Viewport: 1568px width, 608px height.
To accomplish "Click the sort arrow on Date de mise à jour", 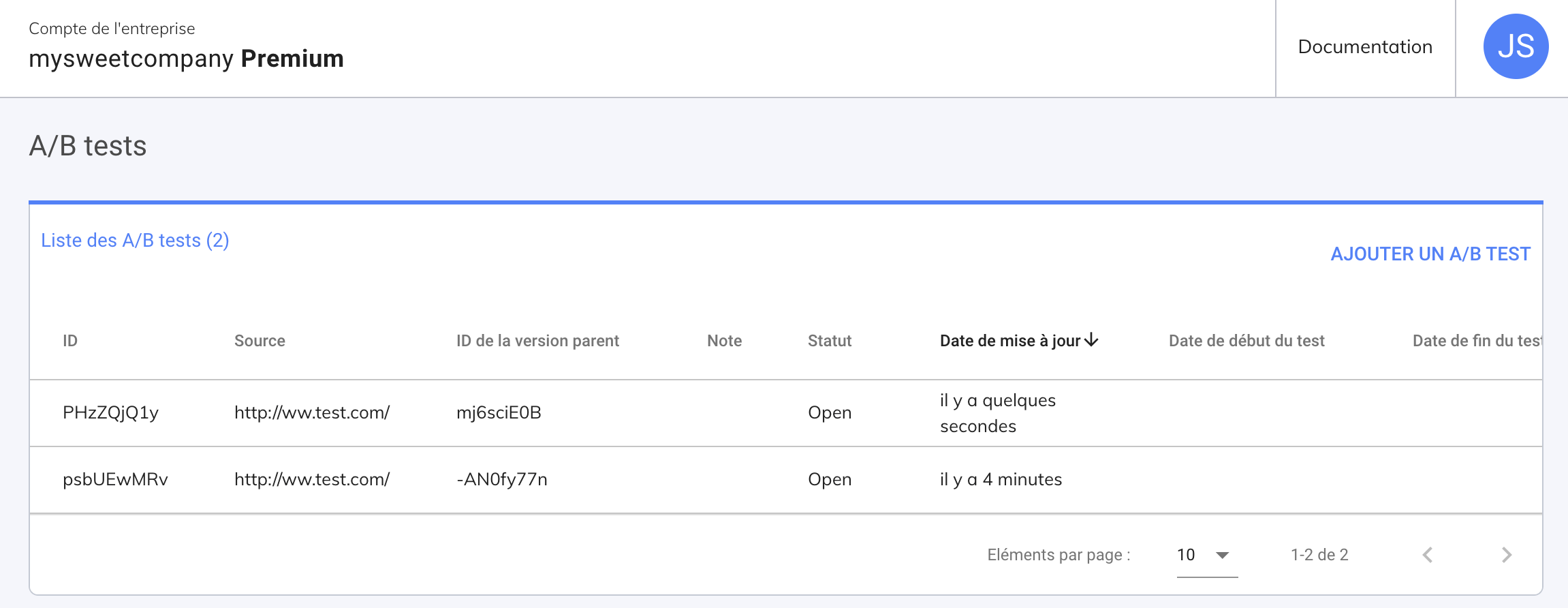I will pyautogui.click(x=1091, y=340).
